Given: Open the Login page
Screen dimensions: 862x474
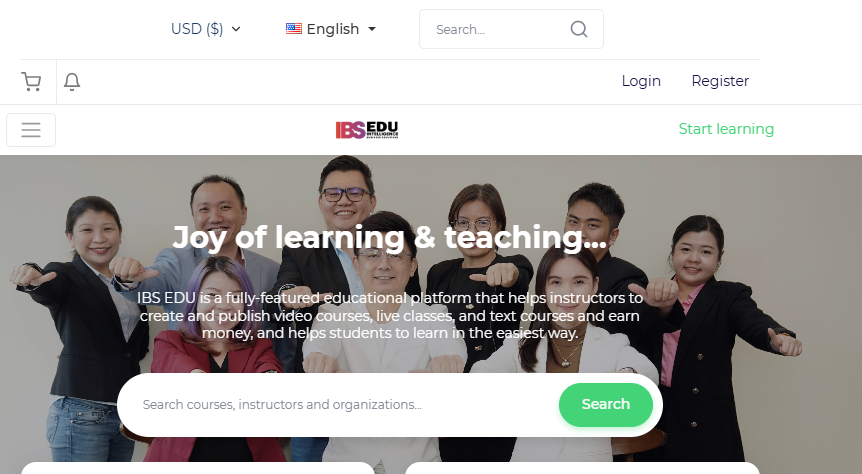Looking at the screenshot, I should pyautogui.click(x=641, y=81).
